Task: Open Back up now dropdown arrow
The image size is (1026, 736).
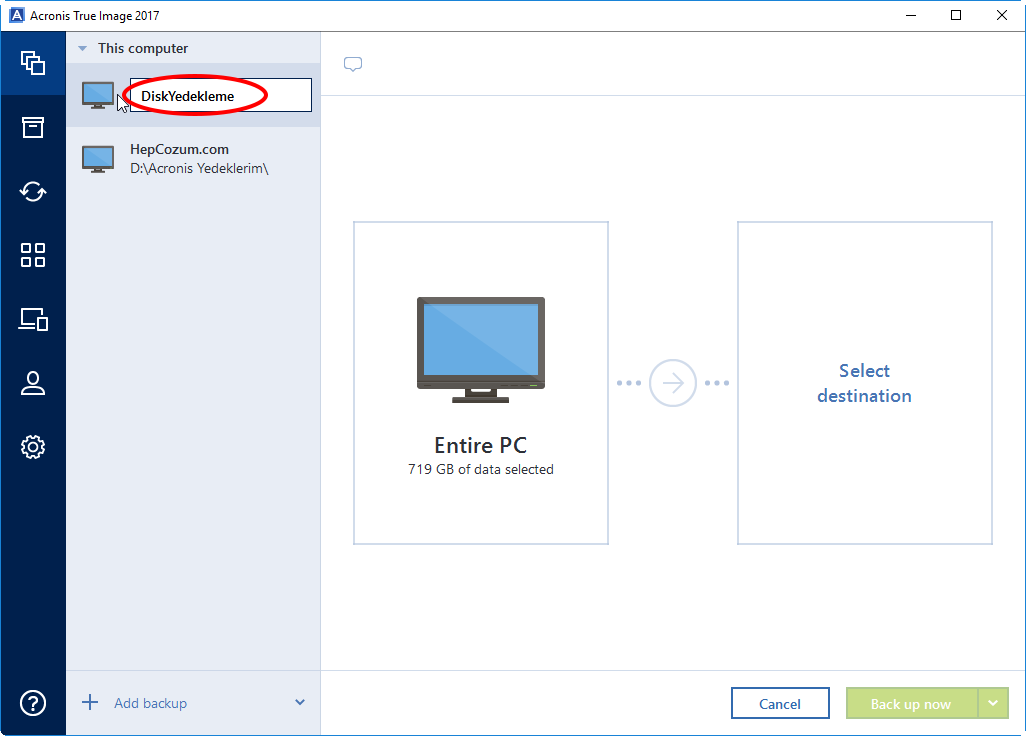Action: pos(993,703)
